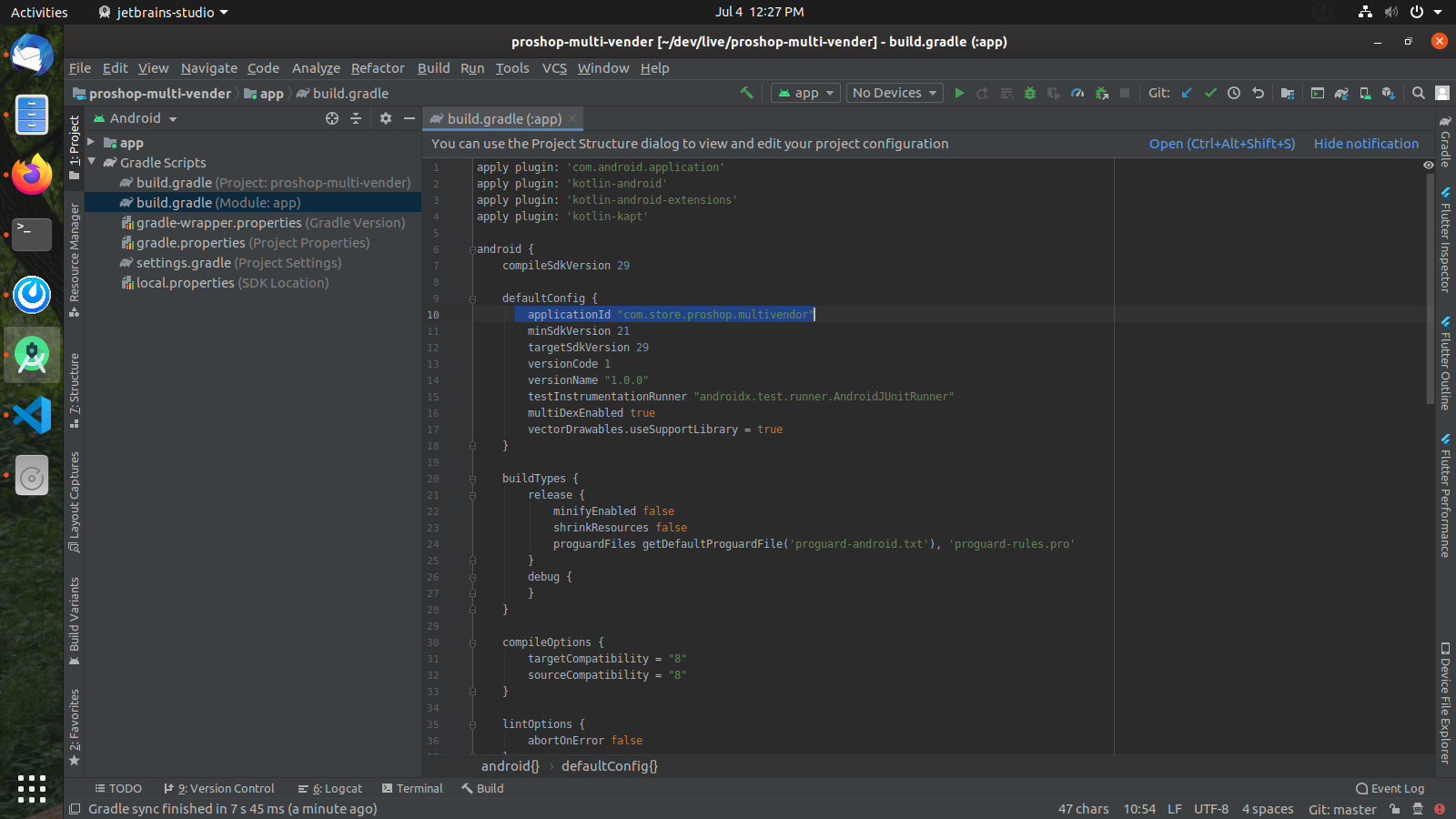Click Open (Ctrl+Alt+Shift+S) link
The height and width of the screenshot is (819, 1456).
(x=1221, y=144)
